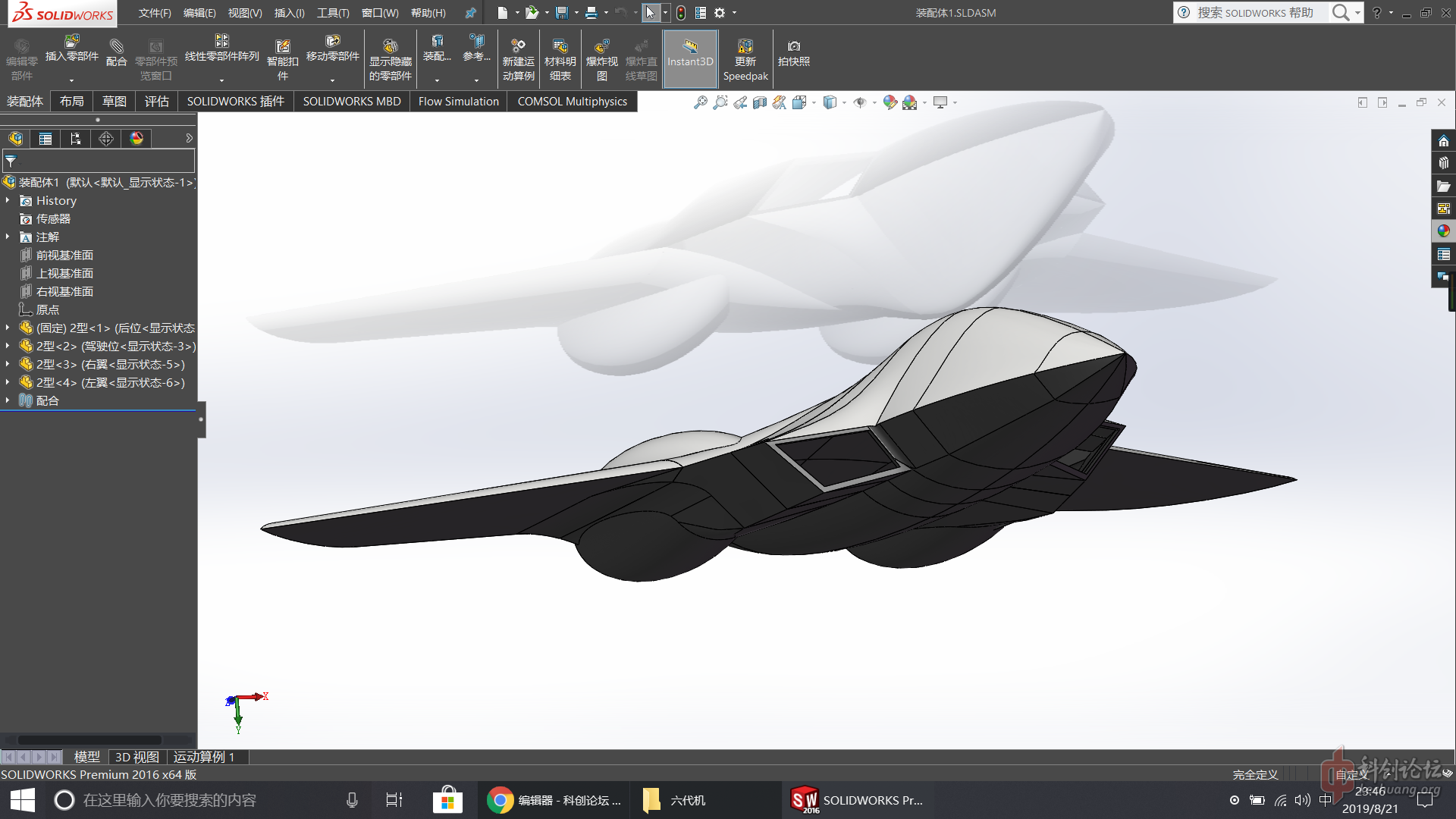Take a Snapshot (拍快照)
This screenshot has height=819, width=1456.
[x=793, y=53]
